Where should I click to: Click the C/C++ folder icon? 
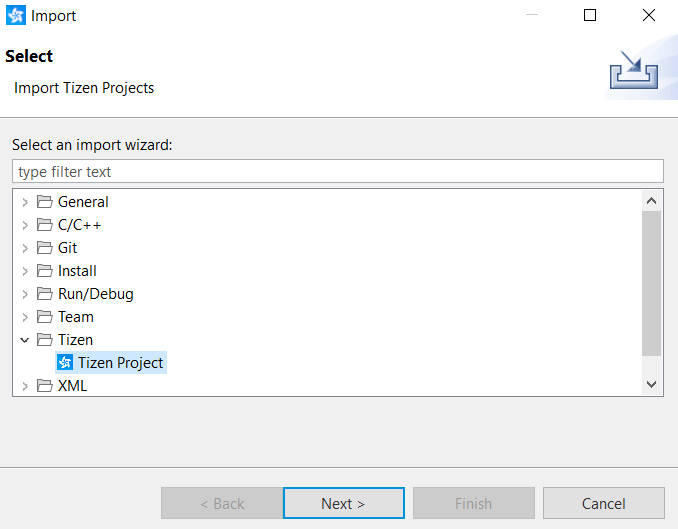pyautogui.click(x=45, y=224)
